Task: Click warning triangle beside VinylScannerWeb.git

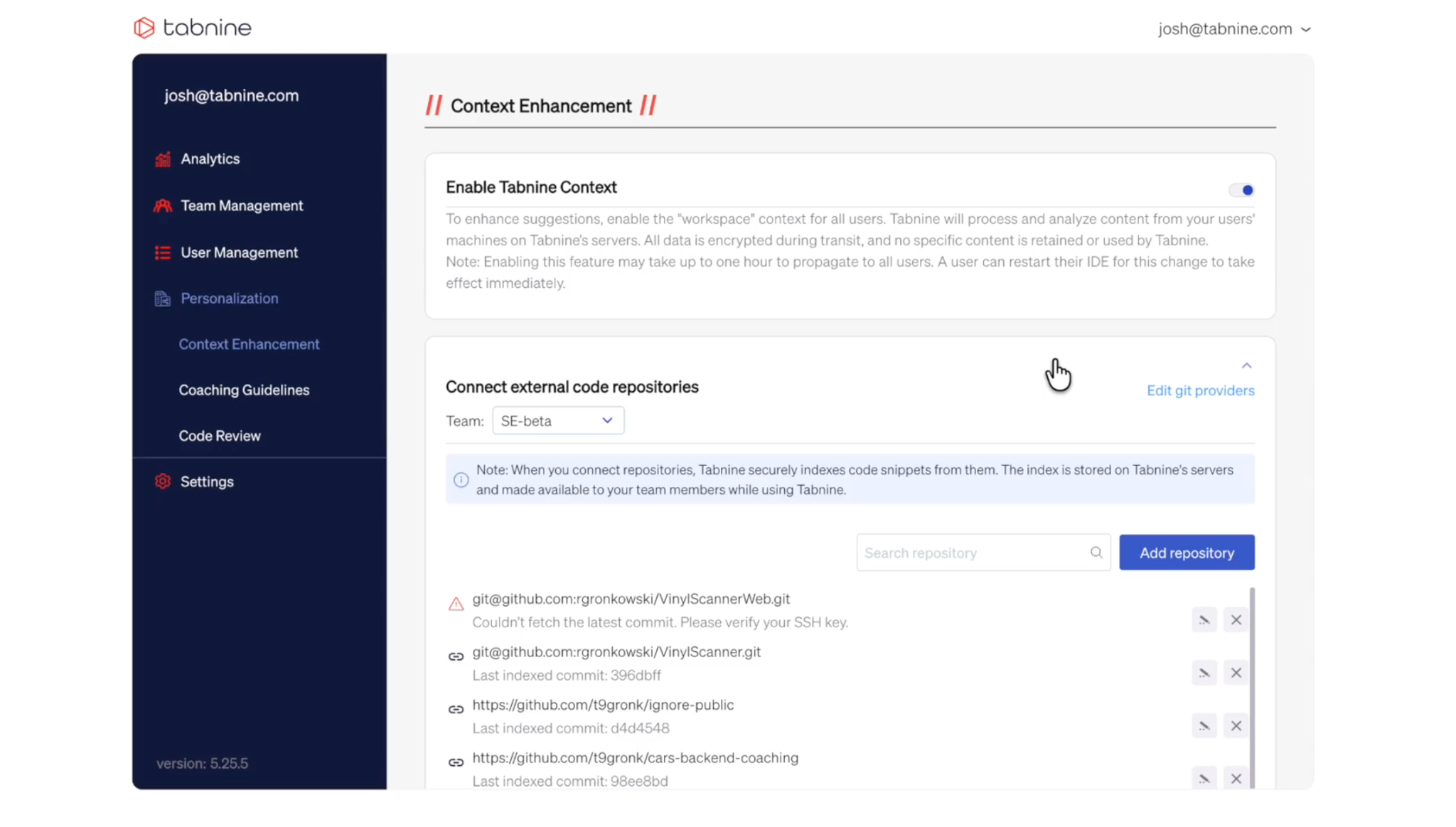Action: [456, 604]
